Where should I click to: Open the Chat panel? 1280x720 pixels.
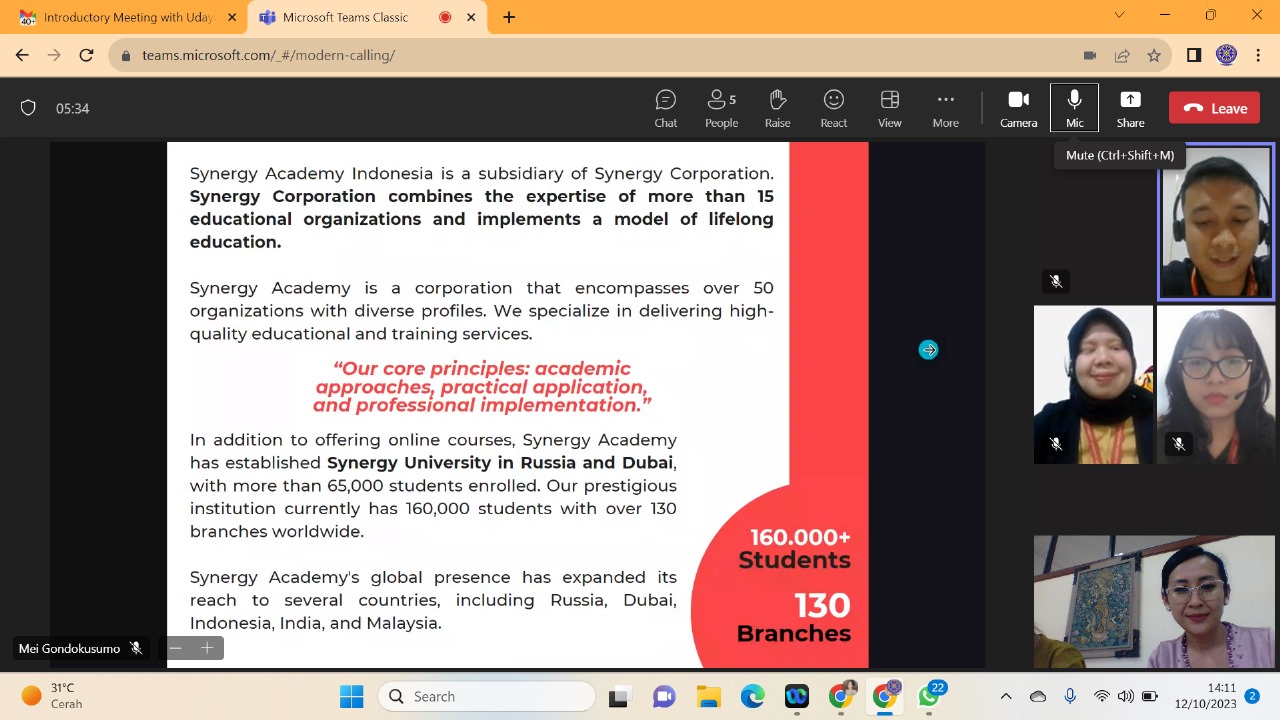(x=665, y=107)
